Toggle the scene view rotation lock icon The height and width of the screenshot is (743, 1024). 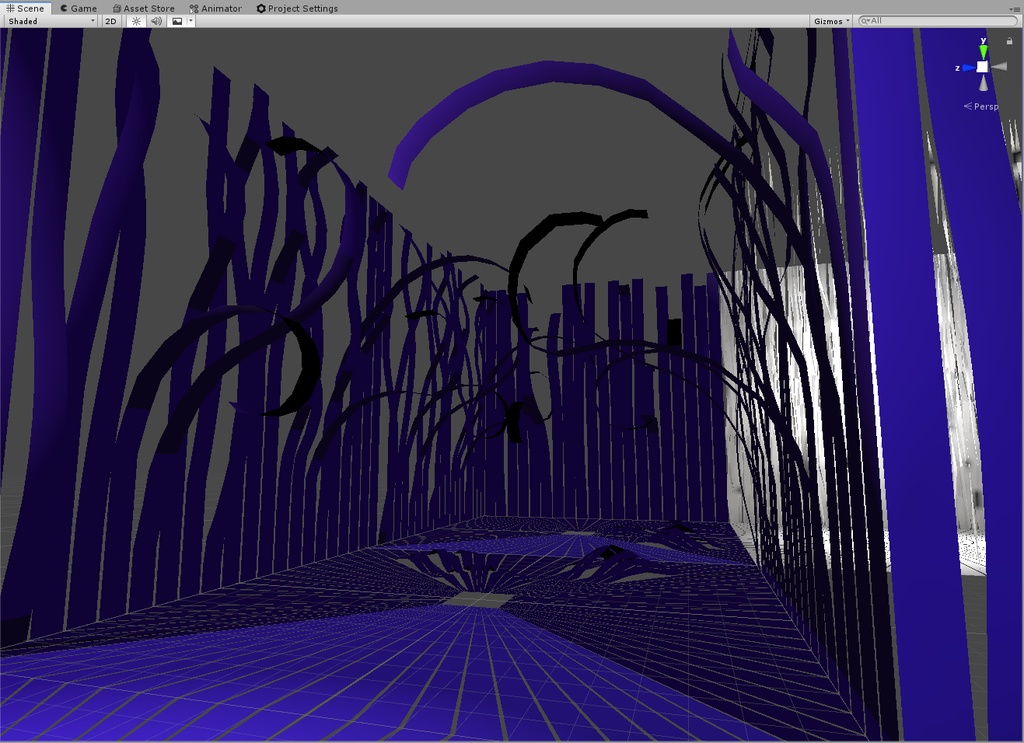coord(1008,41)
